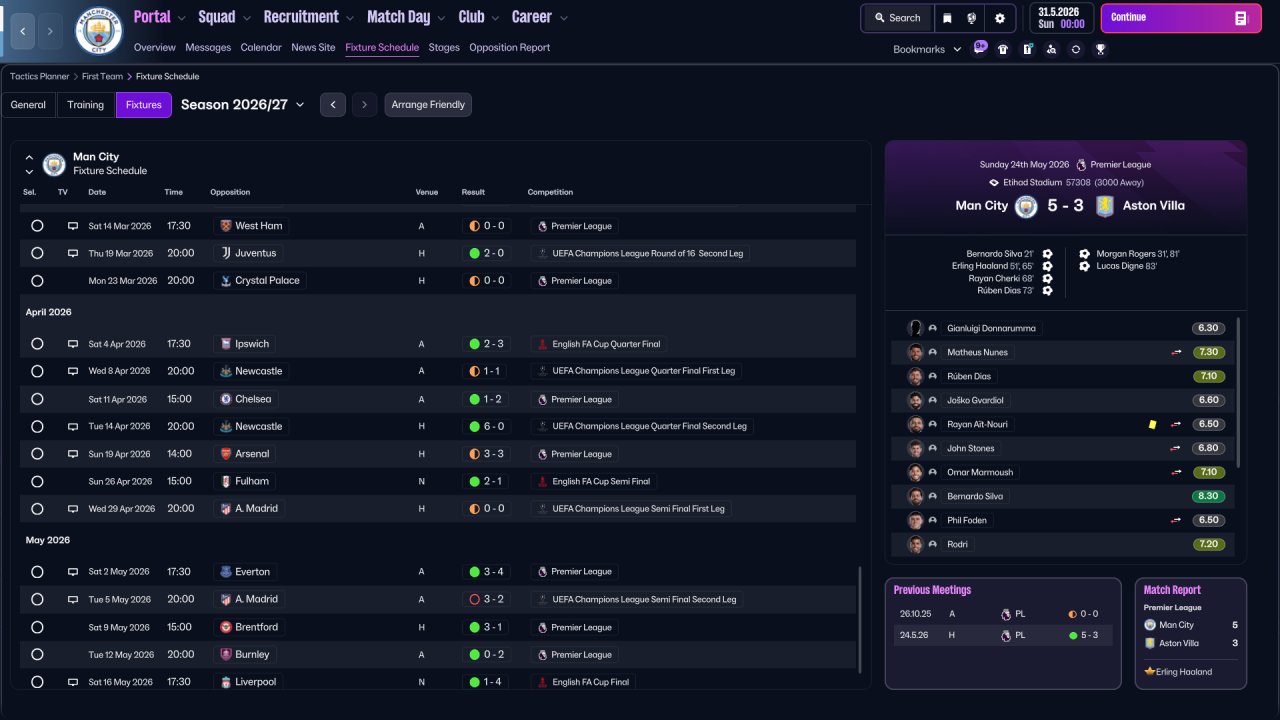Open the Match Day menu dropdown
The width and height of the screenshot is (1280, 720).
(x=407, y=17)
